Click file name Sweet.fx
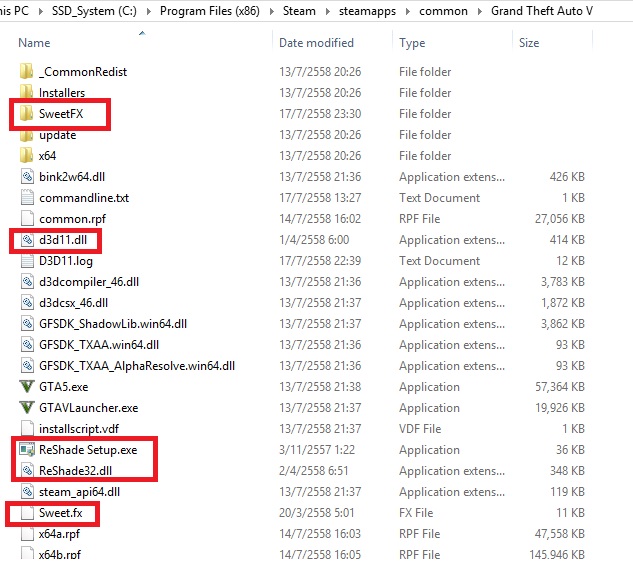633x579 pixels. click(61, 513)
